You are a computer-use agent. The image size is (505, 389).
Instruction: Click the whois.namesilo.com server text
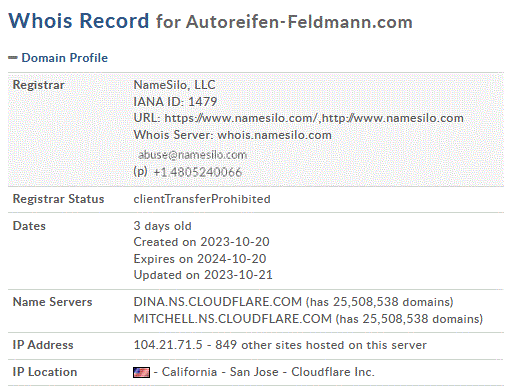[274, 135]
